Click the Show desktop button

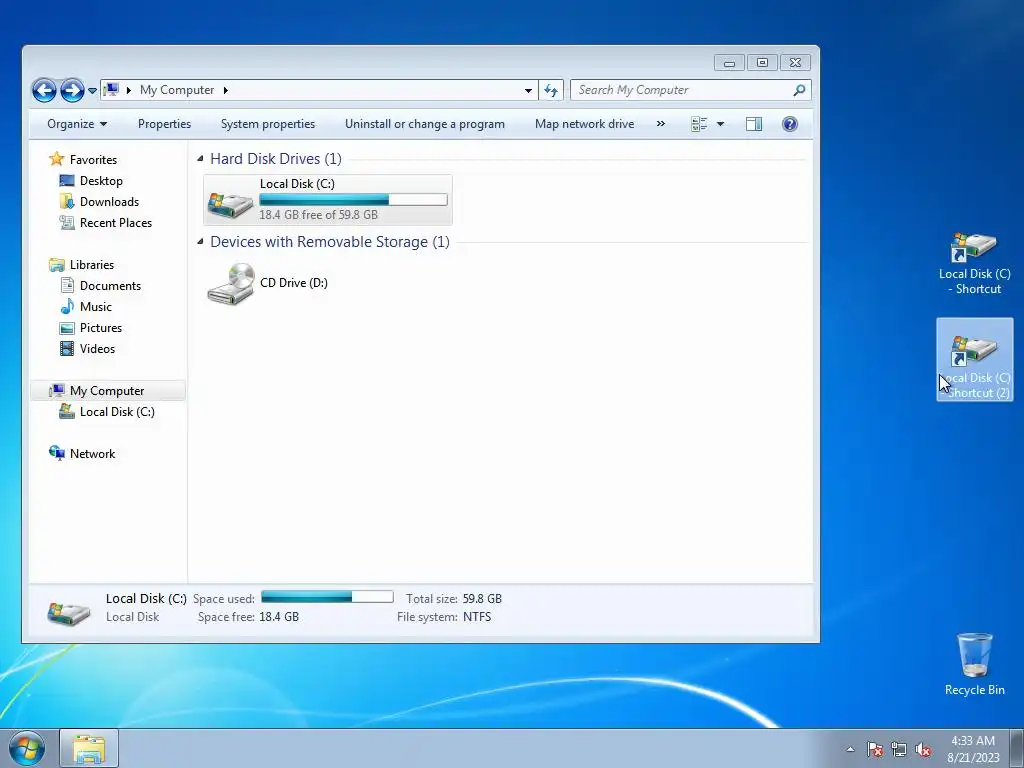point(1017,748)
